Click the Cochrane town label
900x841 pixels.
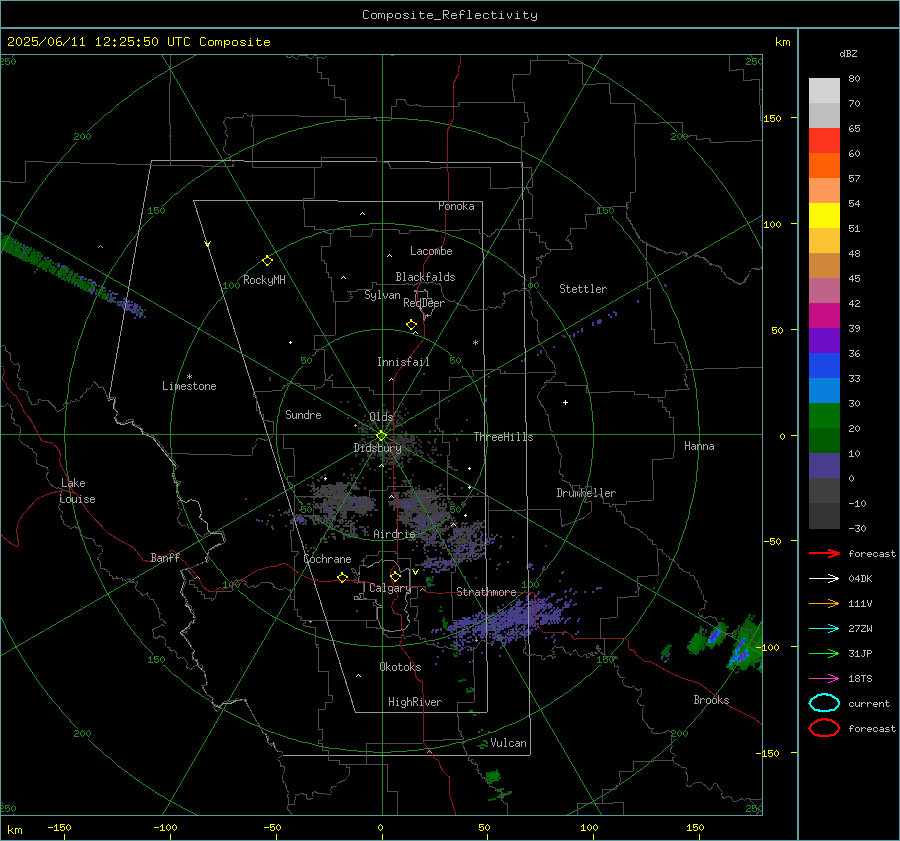[x=327, y=559]
